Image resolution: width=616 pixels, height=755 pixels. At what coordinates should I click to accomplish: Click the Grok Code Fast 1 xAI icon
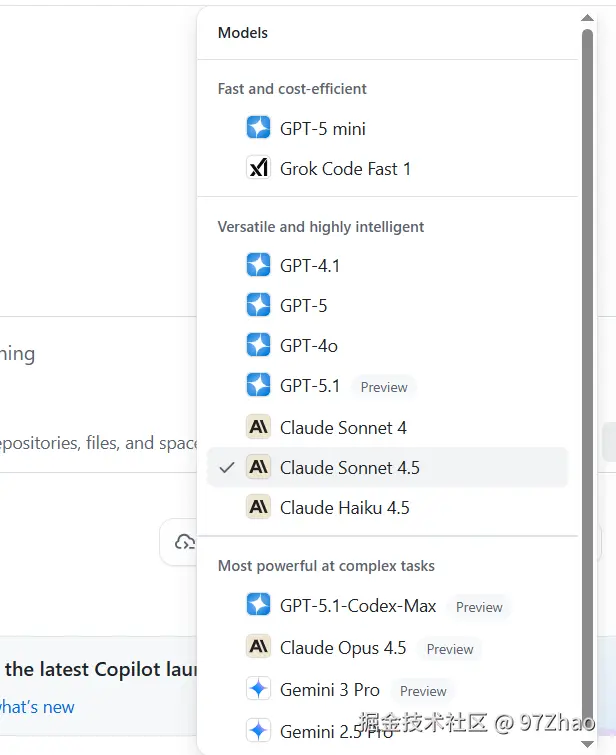[x=258, y=168]
